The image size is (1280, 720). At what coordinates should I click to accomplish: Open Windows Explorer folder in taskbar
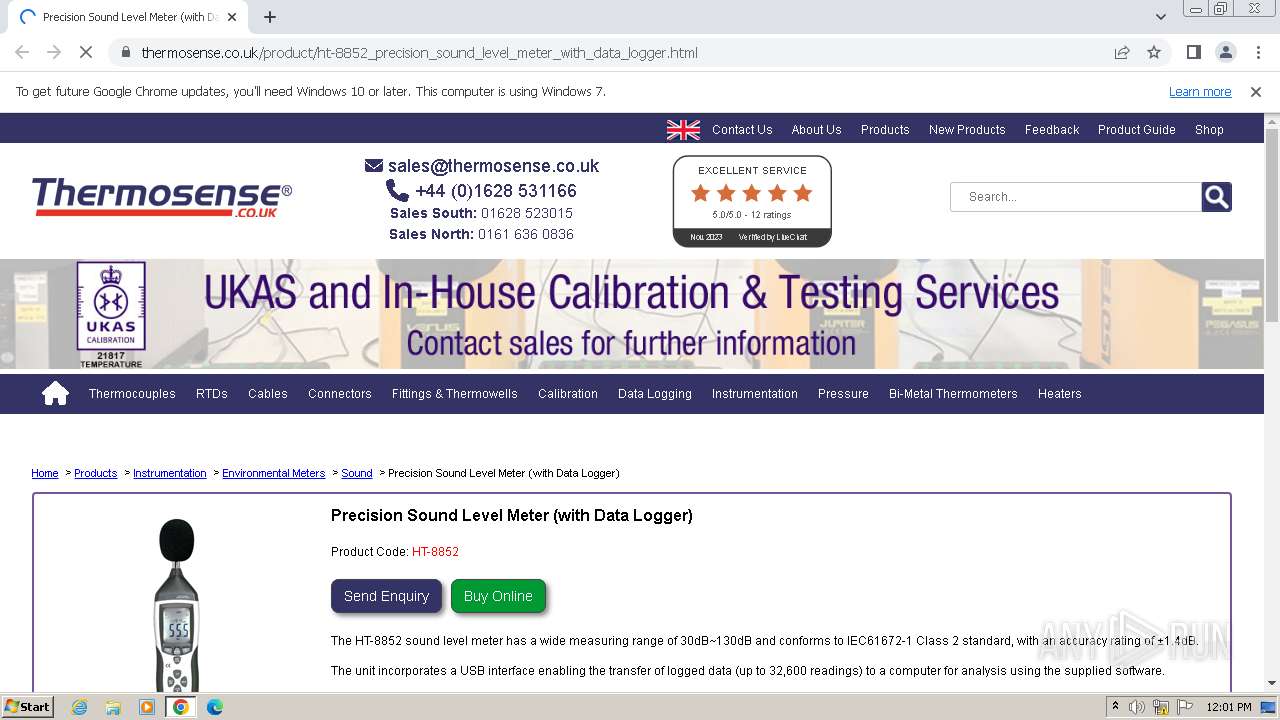(x=113, y=707)
